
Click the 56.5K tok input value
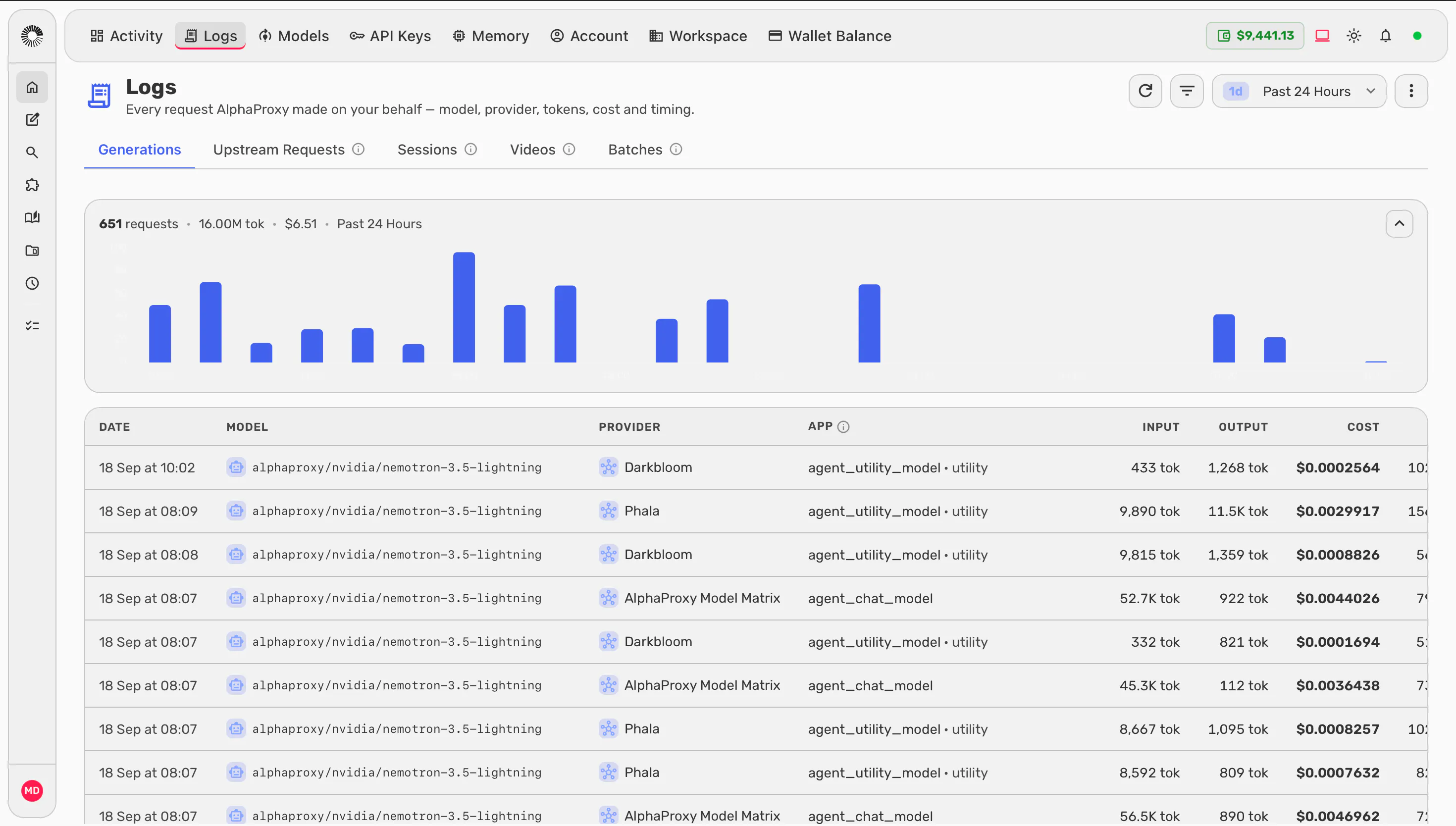pos(1150,816)
